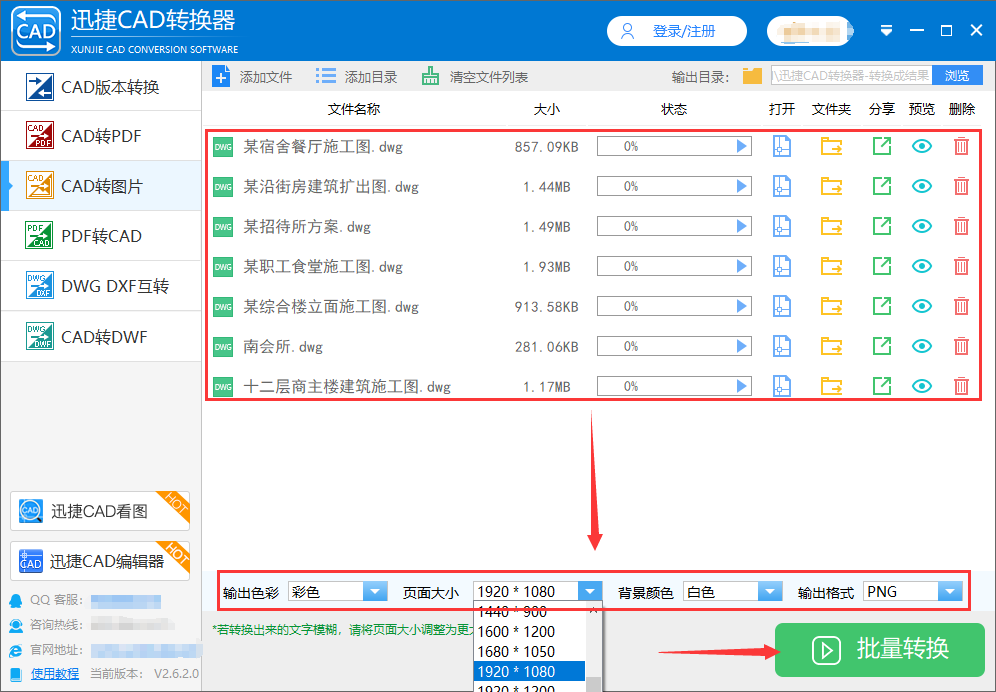The height and width of the screenshot is (692, 996).
Task: Preview 某沿街房建筑扩出图.dwg with eye icon
Action: [x=922, y=186]
